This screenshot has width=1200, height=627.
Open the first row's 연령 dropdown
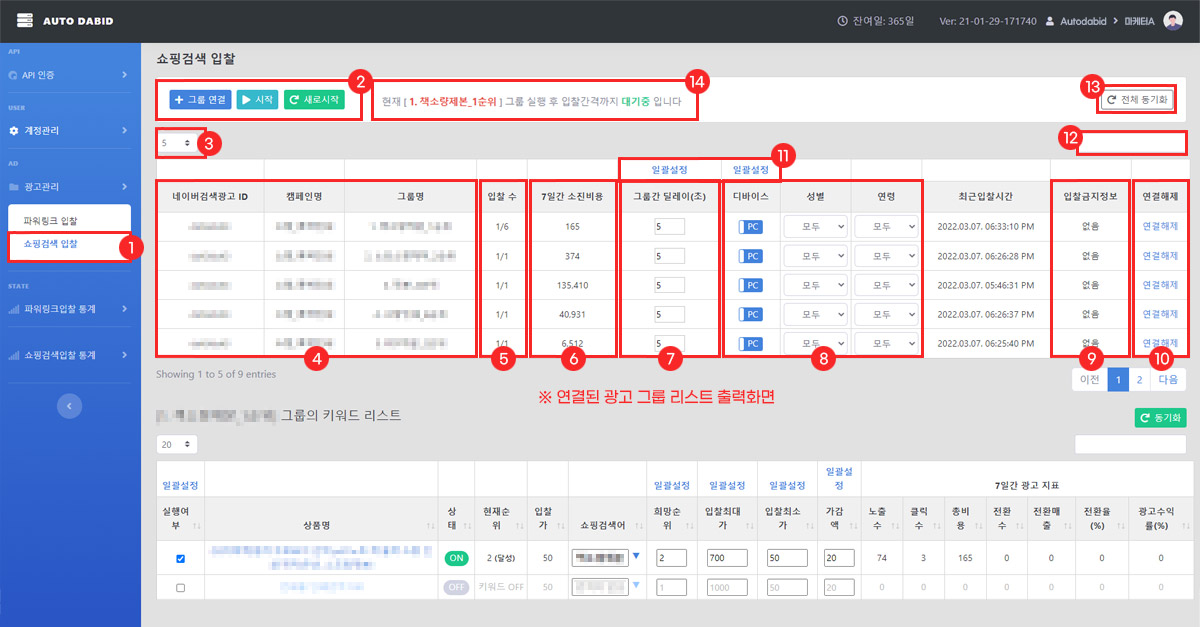pos(886,227)
